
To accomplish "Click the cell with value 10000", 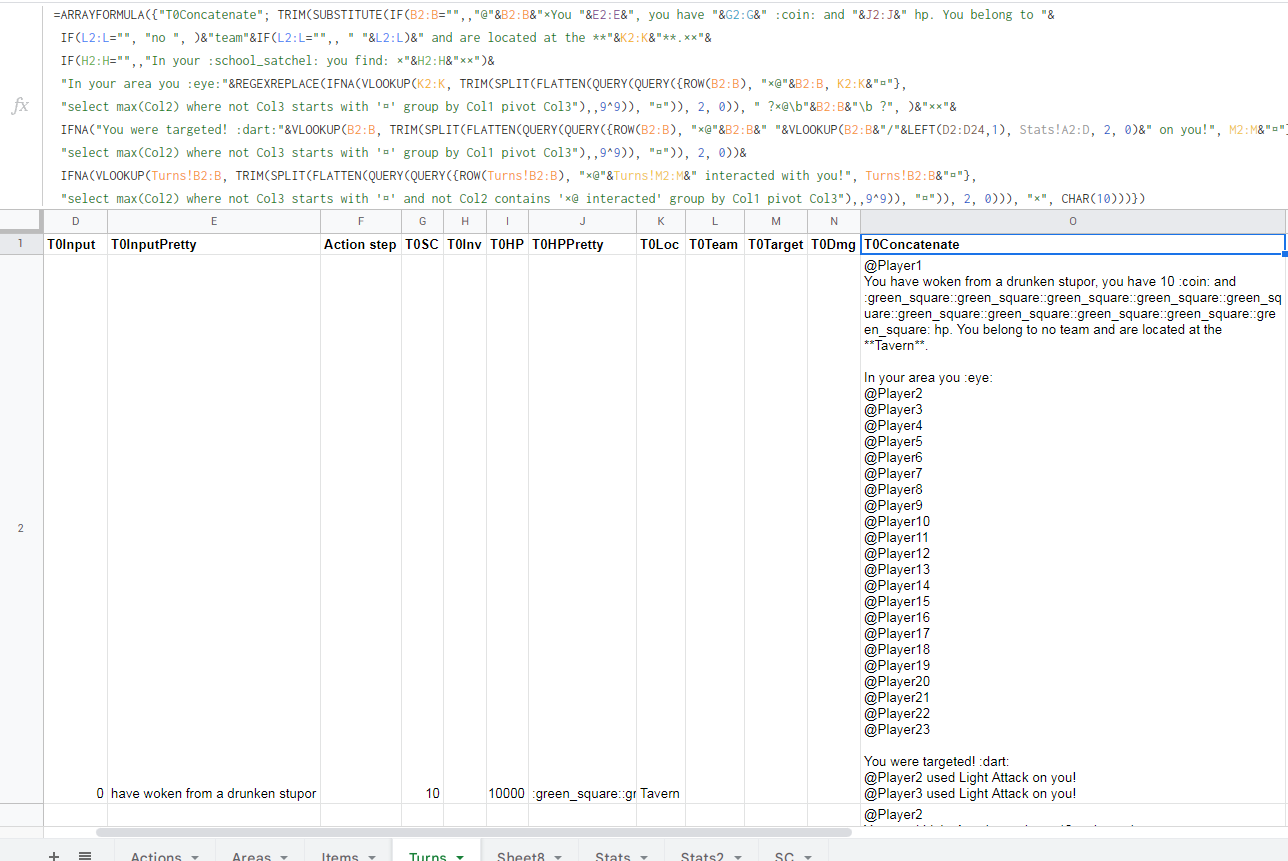I will pyautogui.click(x=507, y=529).
